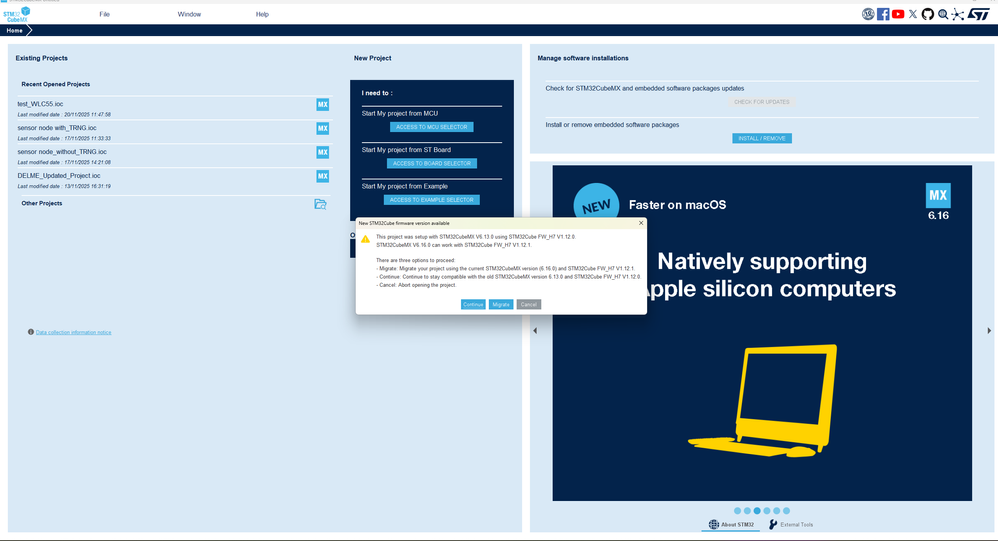This screenshot has width=998, height=541.
Task: Click the Manage software installations heading
Action: pyautogui.click(x=583, y=58)
